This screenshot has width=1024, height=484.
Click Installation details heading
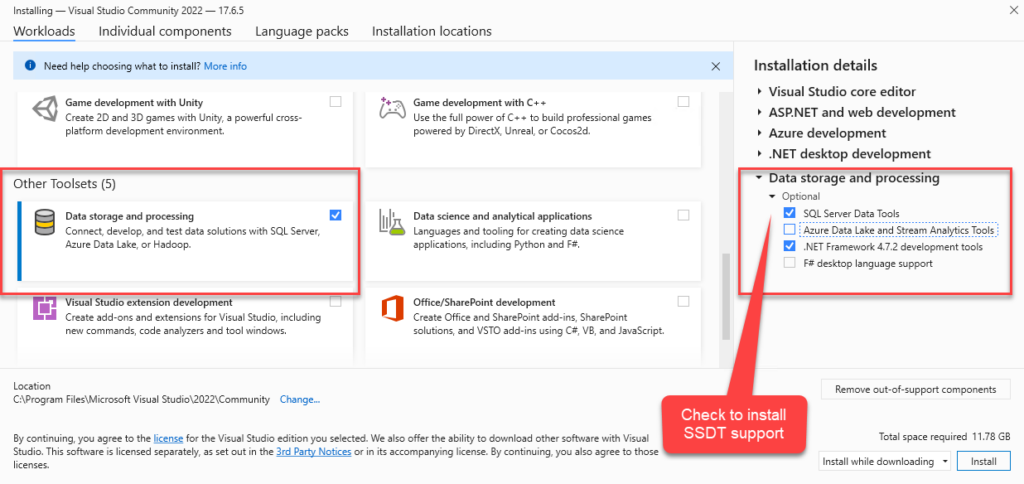[815, 65]
